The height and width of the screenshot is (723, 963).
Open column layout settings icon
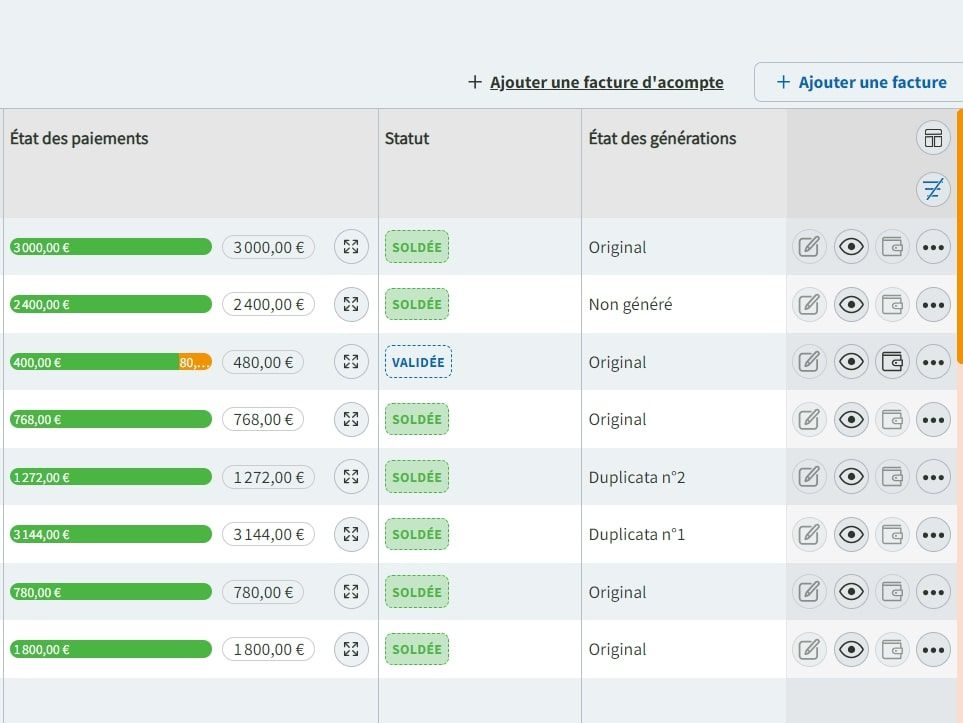coord(933,139)
